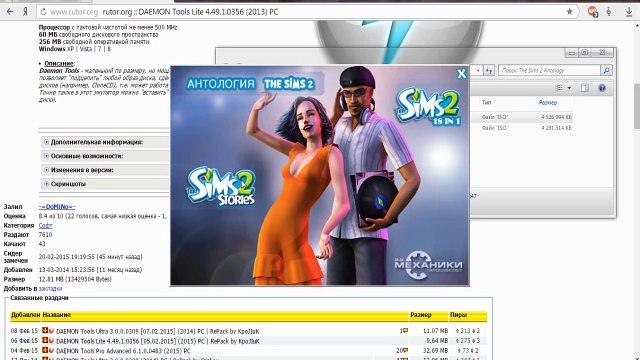
Task: Focus the browser address bar
Action: click(x=306, y=12)
